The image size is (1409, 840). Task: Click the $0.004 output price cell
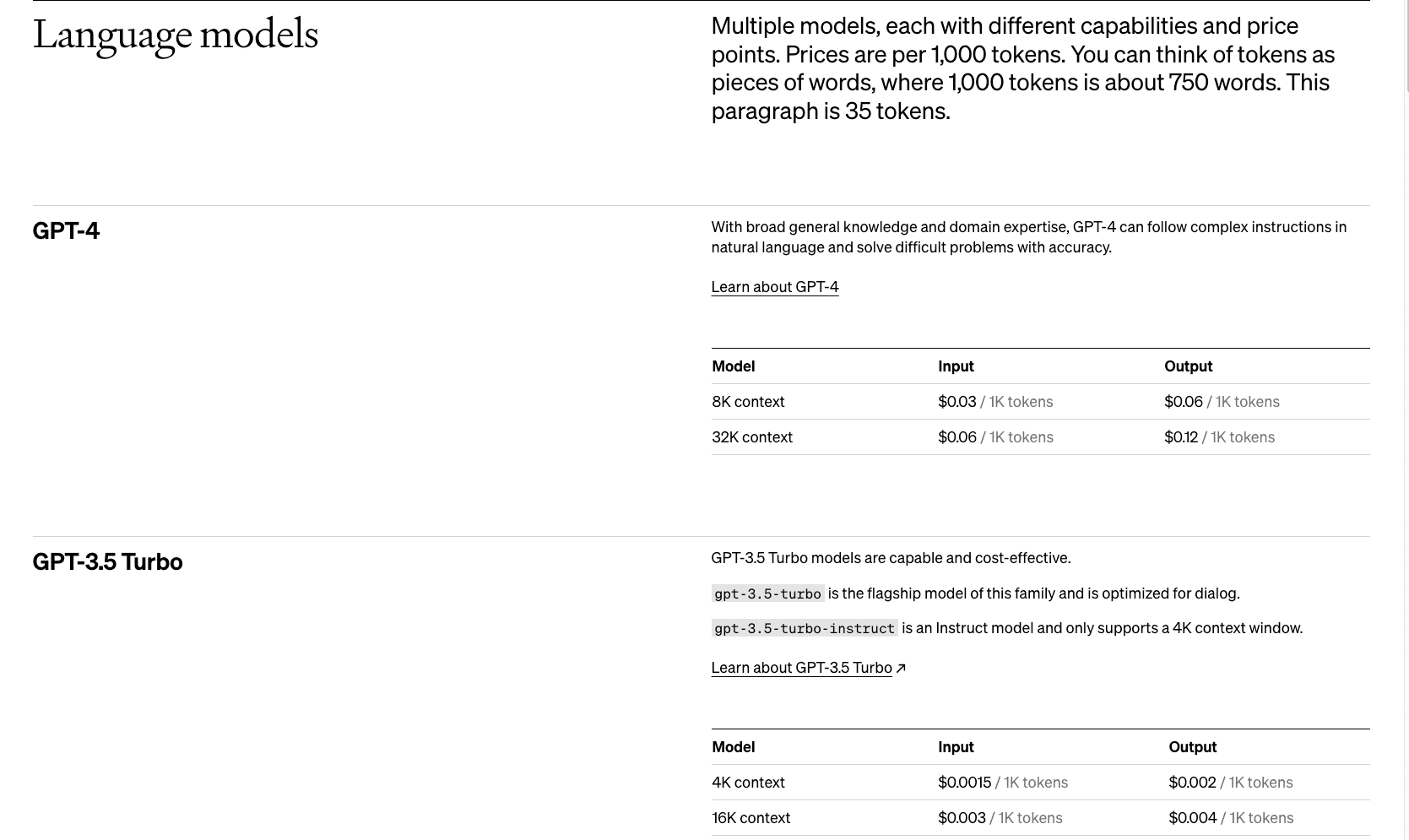click(x=1231, y=818)
